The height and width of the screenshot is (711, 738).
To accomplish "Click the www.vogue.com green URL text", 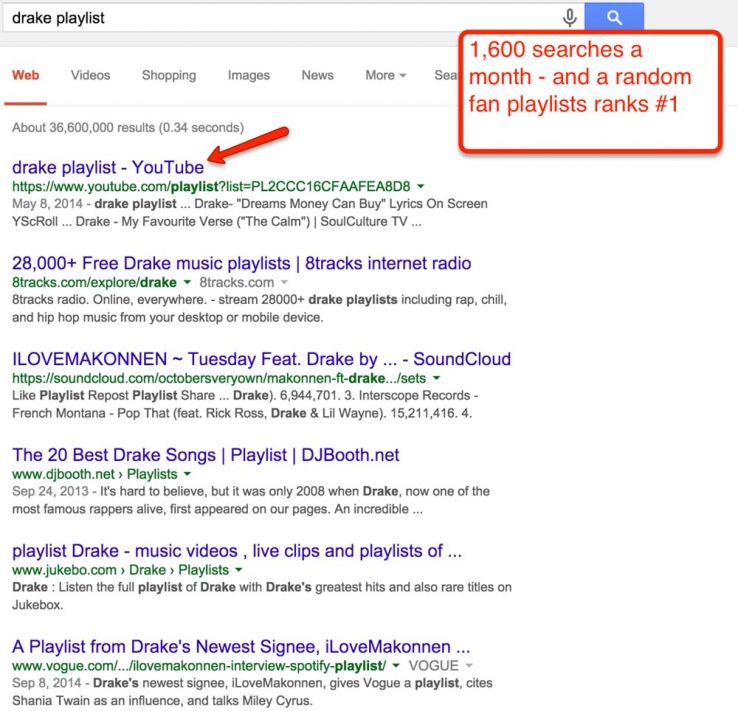I will 199,666.
